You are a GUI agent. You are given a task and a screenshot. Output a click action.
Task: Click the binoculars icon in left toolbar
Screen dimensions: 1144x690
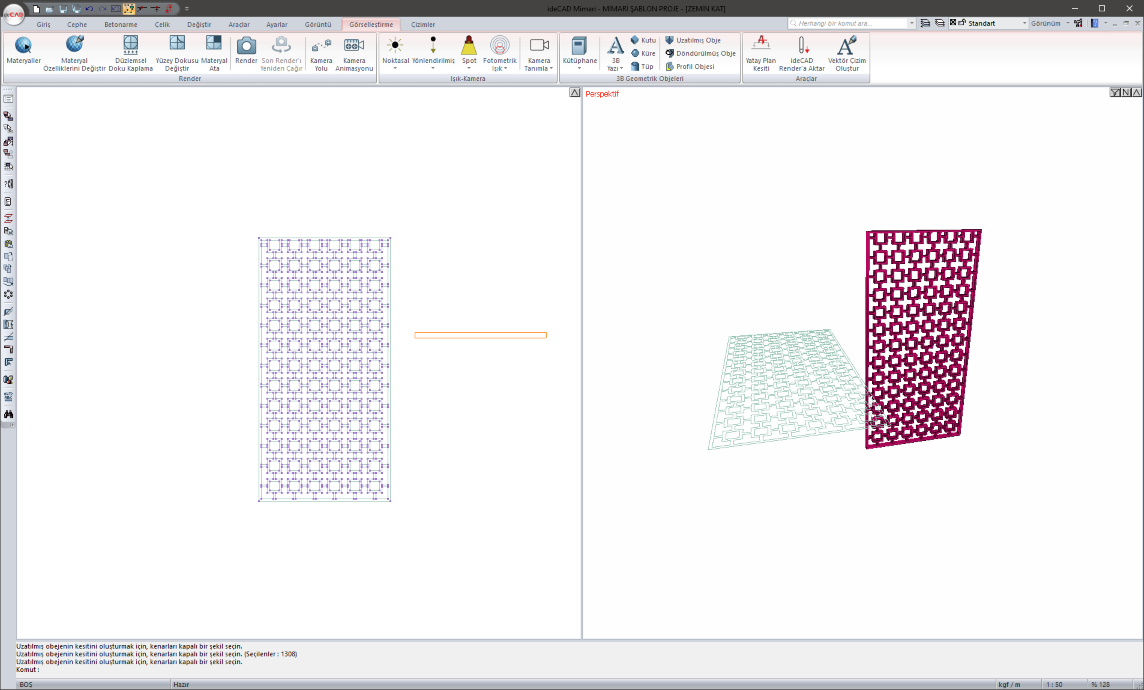pos(8,414)
